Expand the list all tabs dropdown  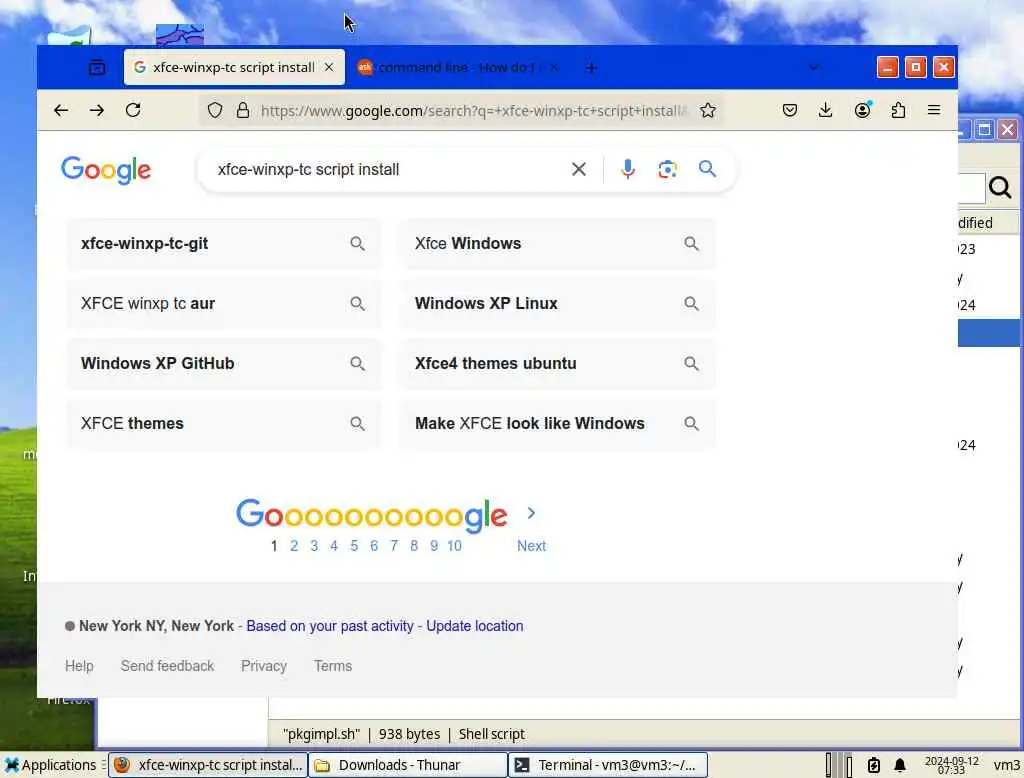814,67
